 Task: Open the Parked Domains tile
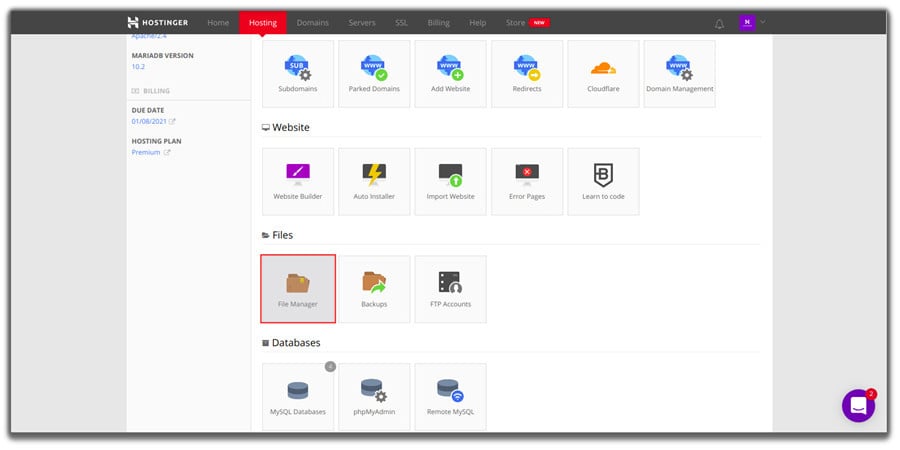(x=374, y=73)
